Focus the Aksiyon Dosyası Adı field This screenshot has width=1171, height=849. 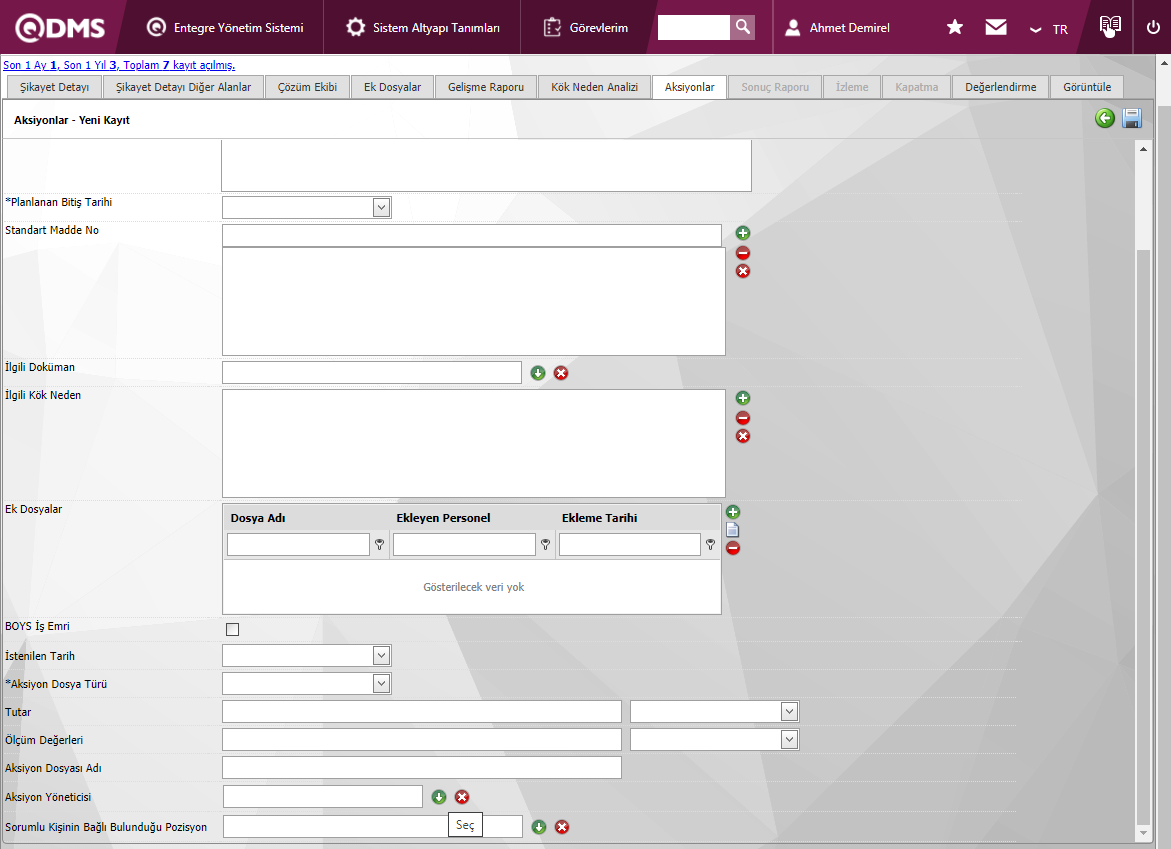point(421,768)
